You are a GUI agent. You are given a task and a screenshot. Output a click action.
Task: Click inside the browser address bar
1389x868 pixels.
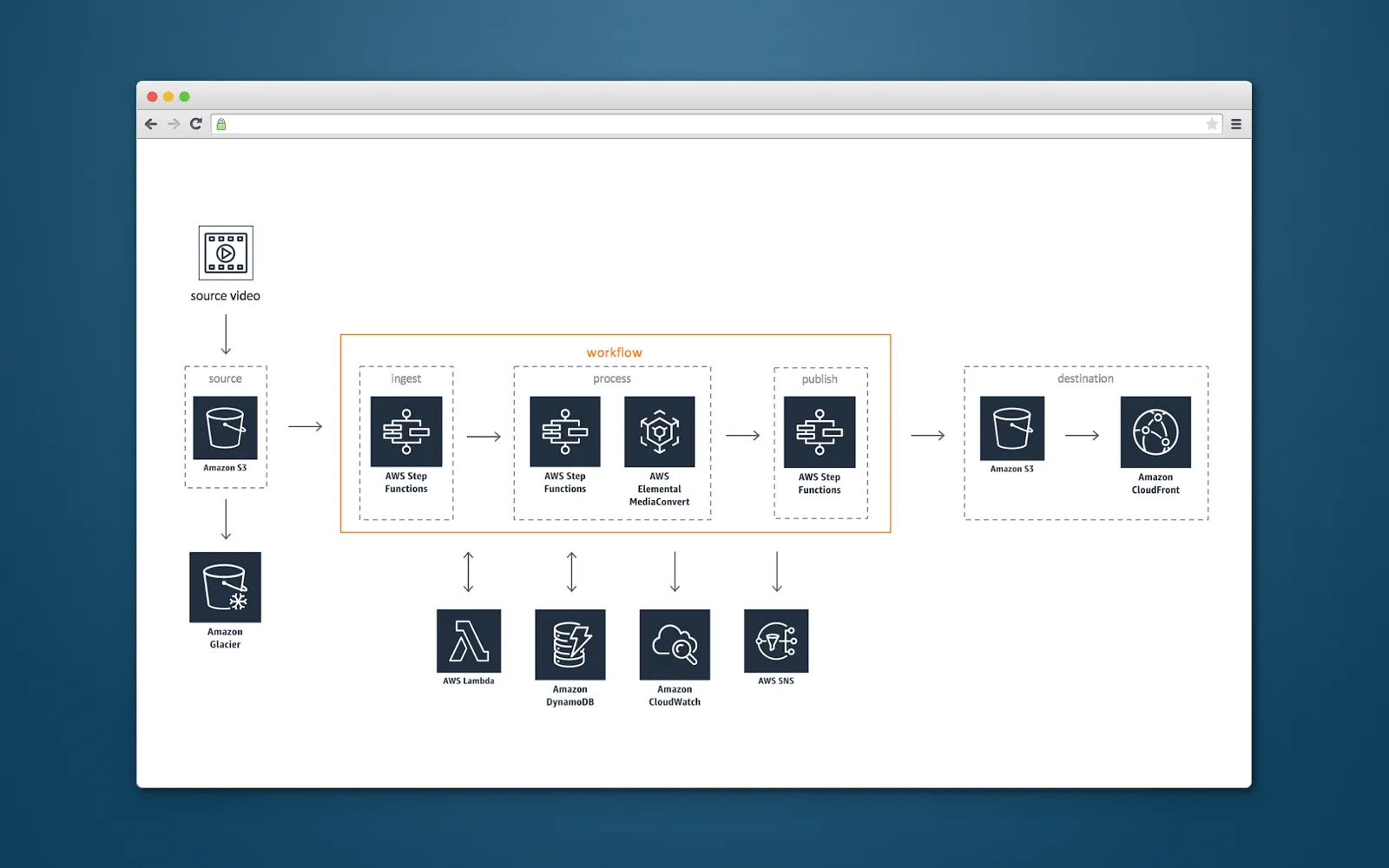[717, 124]
